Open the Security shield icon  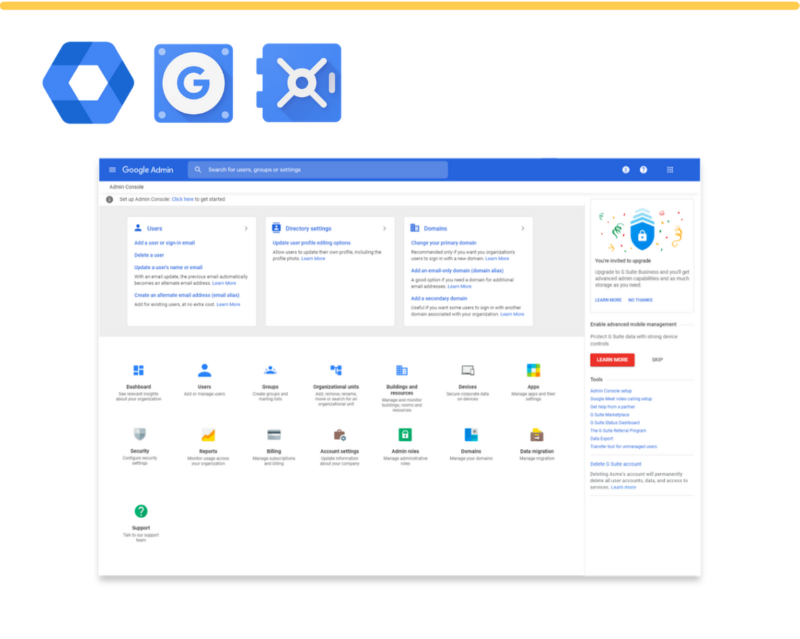140,434
